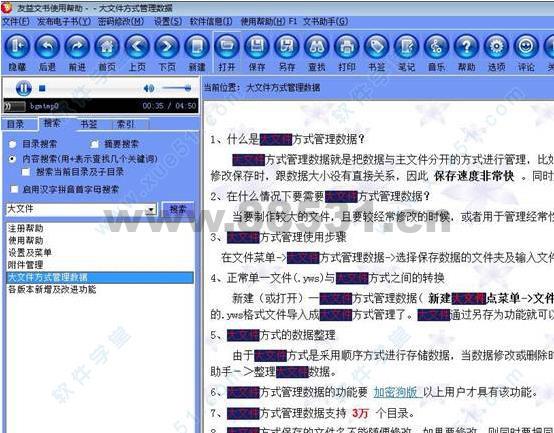Viewport: 554px width, 433px height.
Task: Open the 发布电子书(Y) menu
Action: (64, 22)
